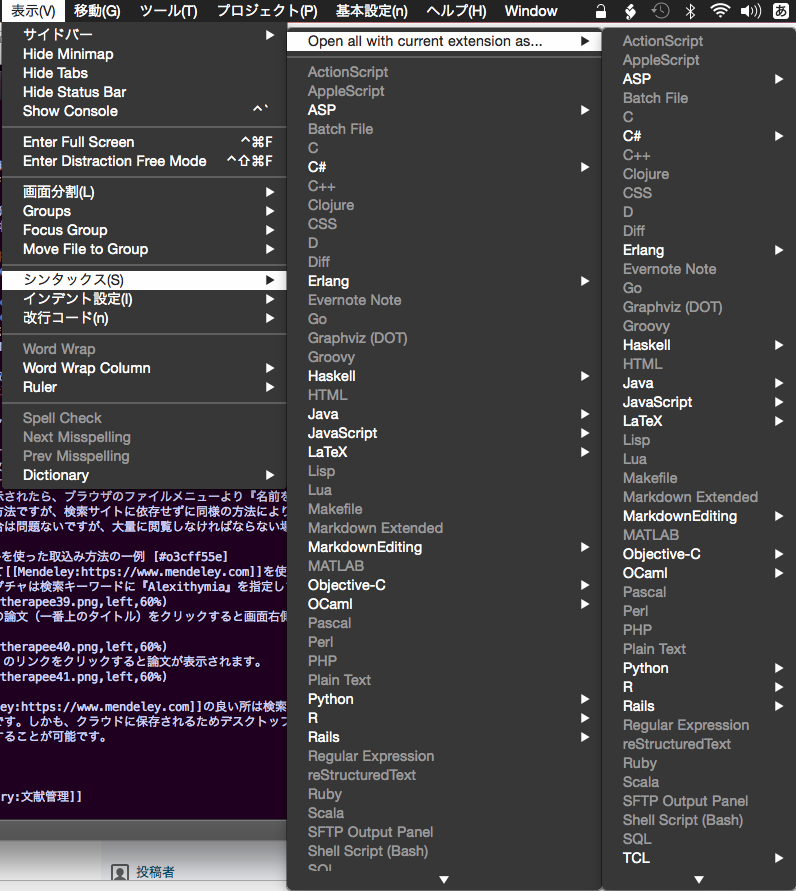
Task: Choose AppleScript in the rightmost submenu
Action: pos(699,60)
